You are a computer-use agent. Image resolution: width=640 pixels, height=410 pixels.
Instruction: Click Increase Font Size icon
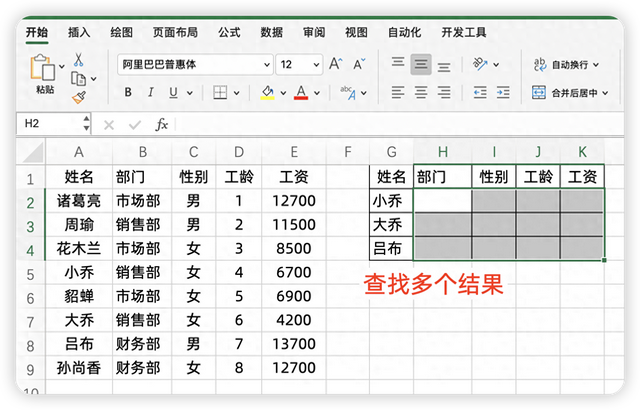pyautogui.click(x=336, y=64)
